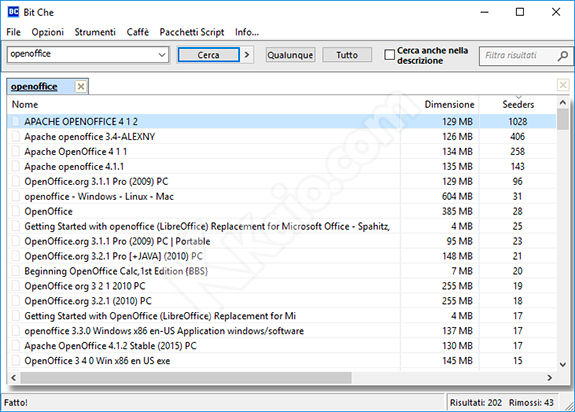Click the horizontal scrollbar right arrow
The image size is (575, 412).
pyautogui.click(x=549, y=378)
